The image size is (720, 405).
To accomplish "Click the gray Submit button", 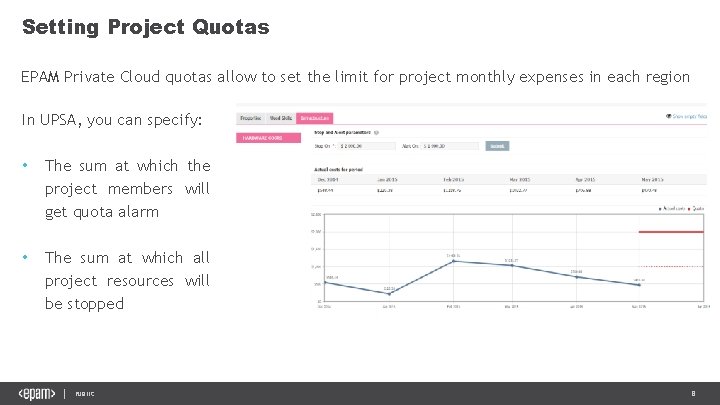I will point(497,146).
